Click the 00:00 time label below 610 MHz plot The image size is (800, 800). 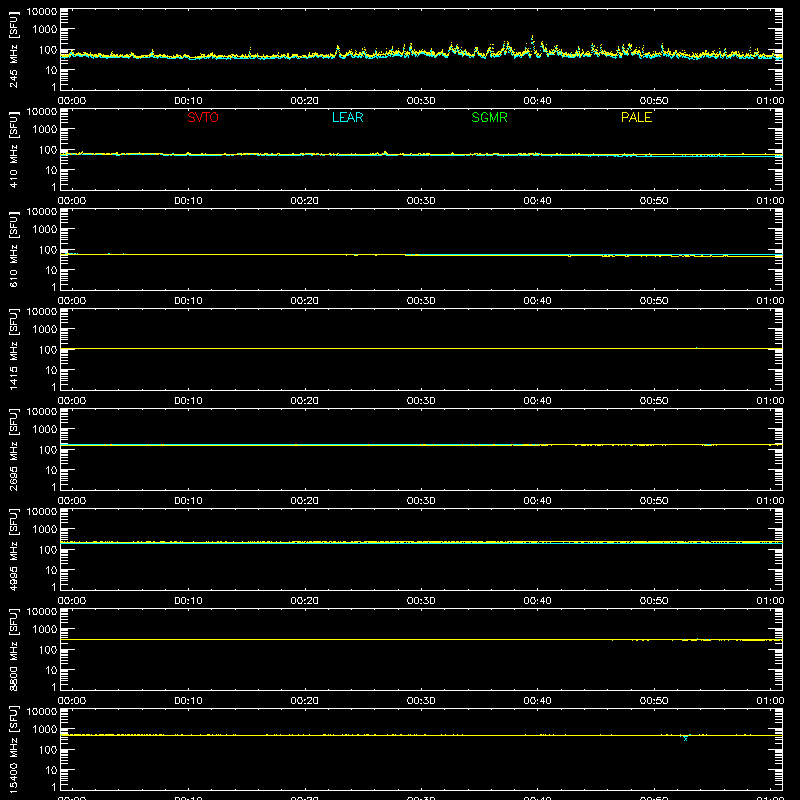click(72, 301)
